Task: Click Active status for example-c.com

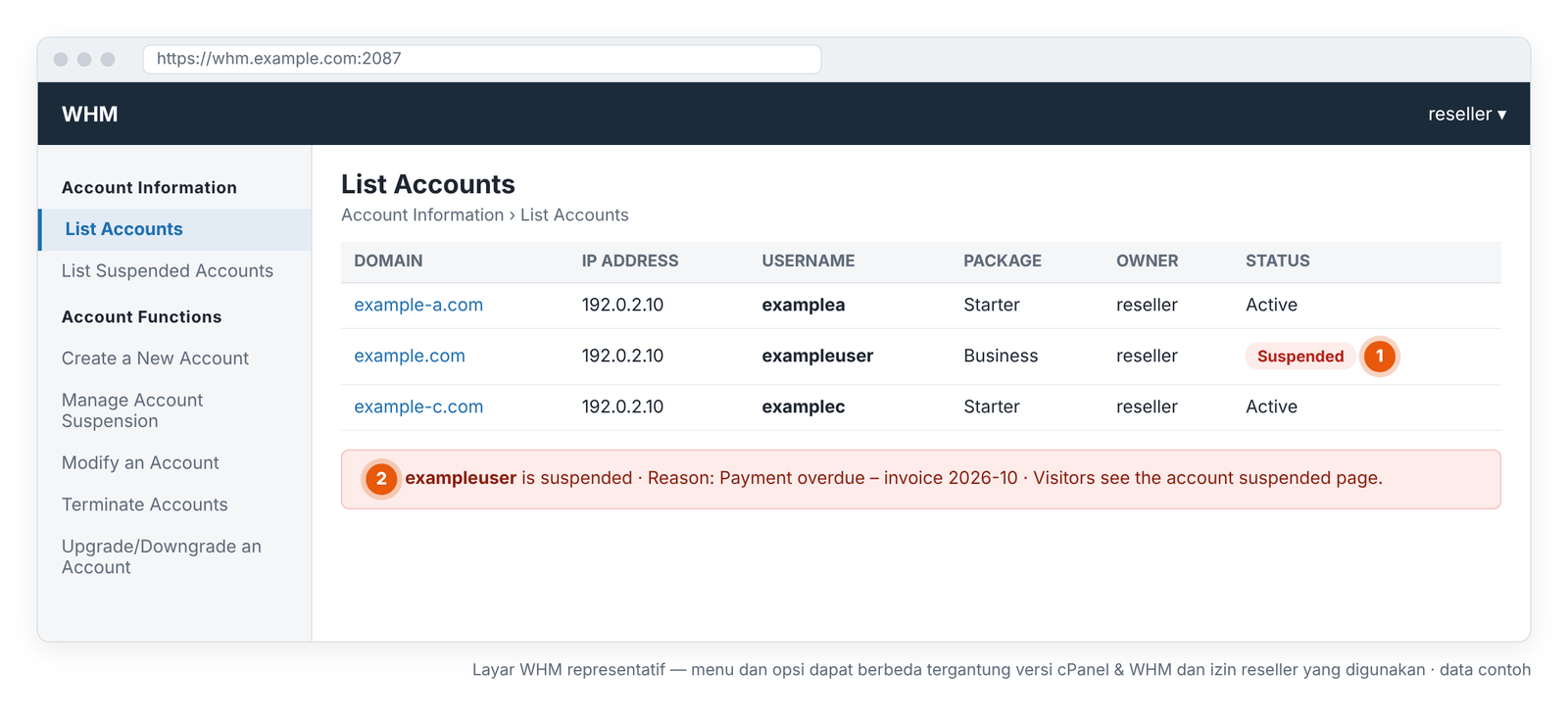Action: click(1271, 406)
